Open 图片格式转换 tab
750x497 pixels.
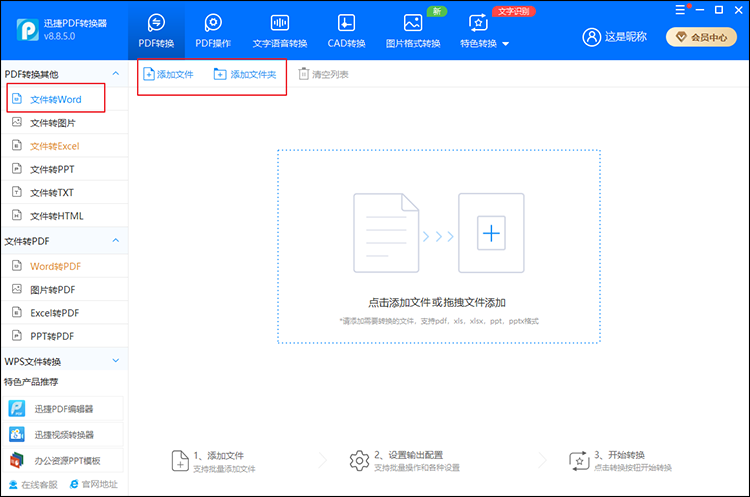coord(413,32)
